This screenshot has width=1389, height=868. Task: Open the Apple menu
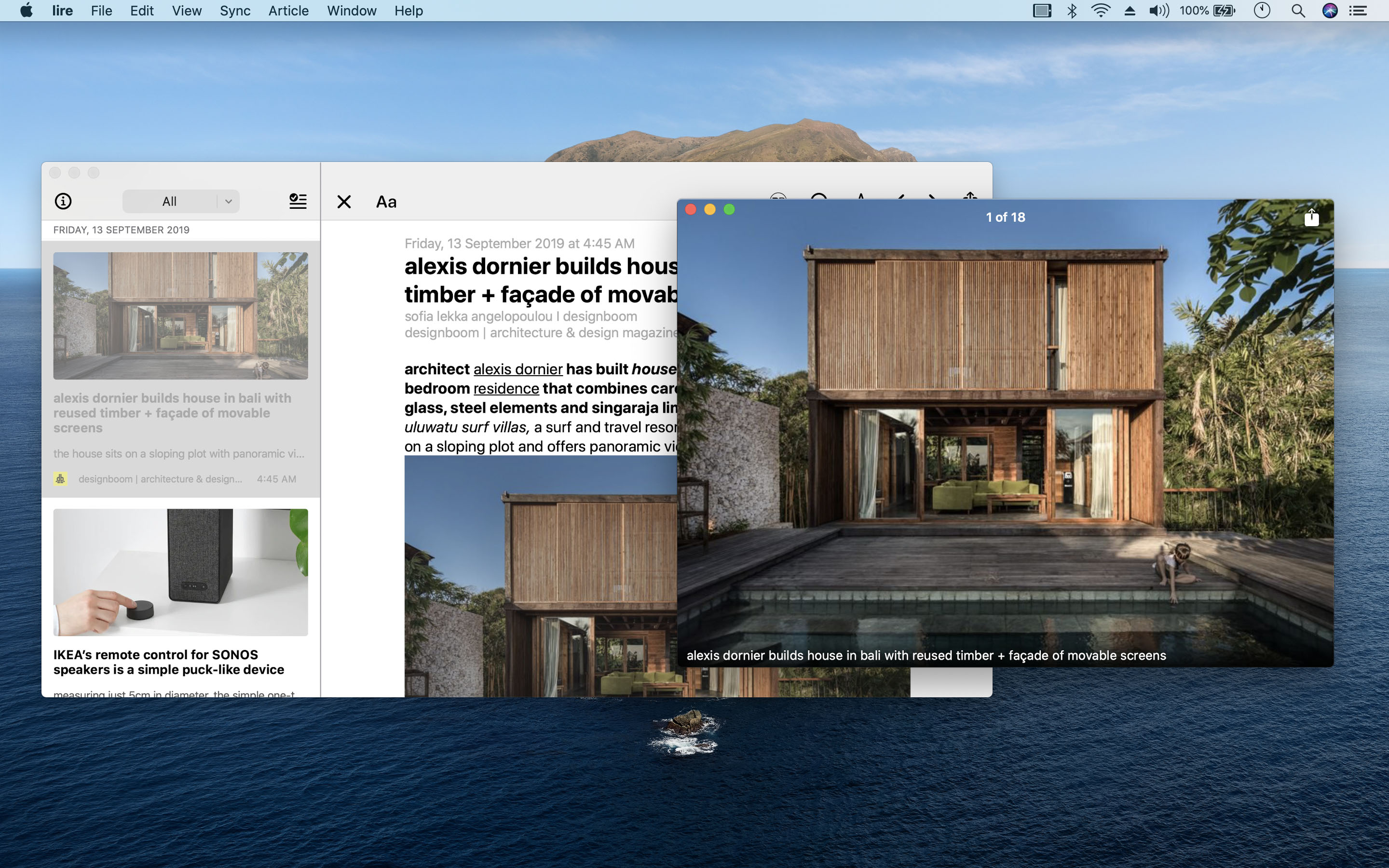click(x=27, y=10)
